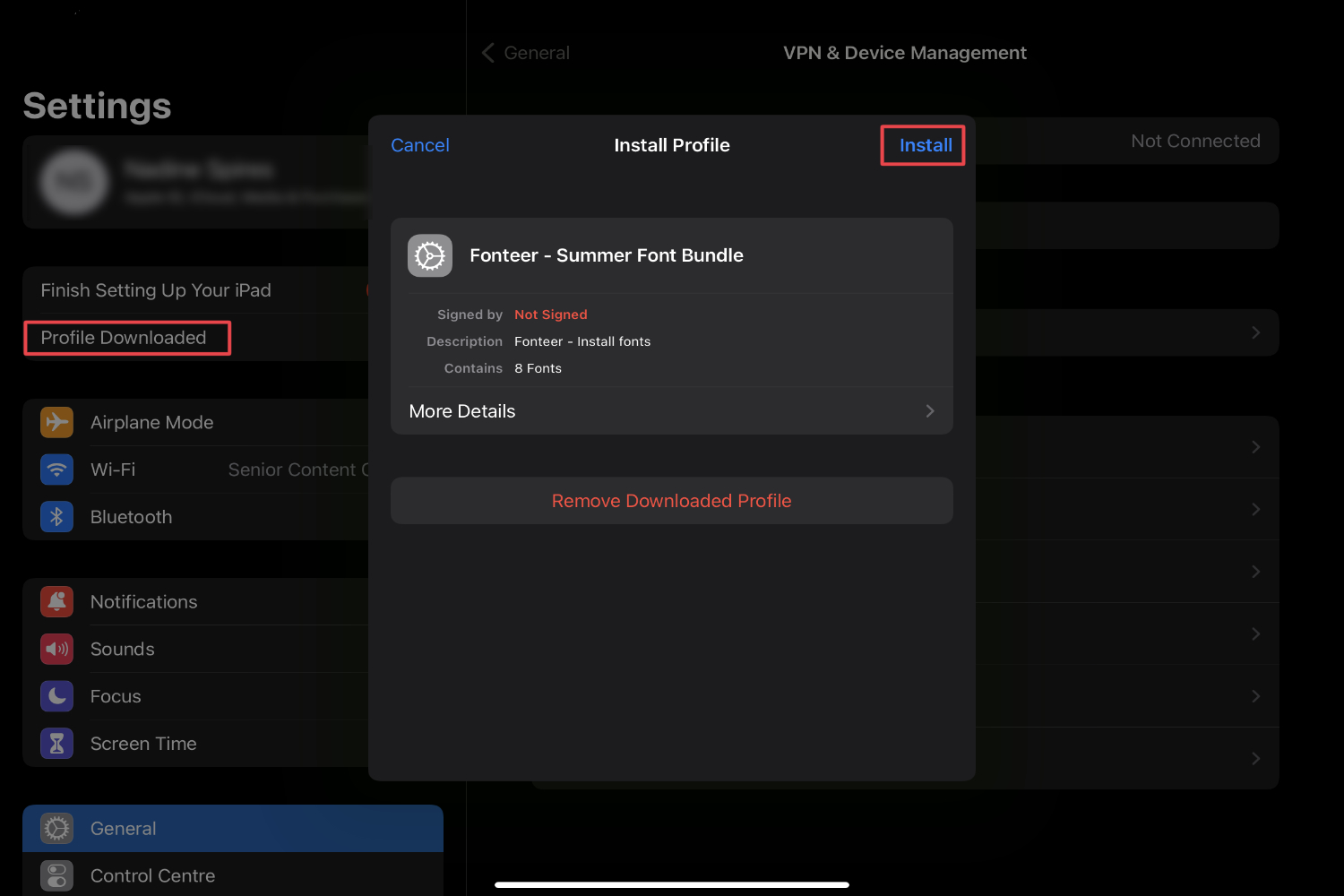Click Install to install the profile
The height and width of the screenshot is (896, 1344).
(x=925, y=145)
